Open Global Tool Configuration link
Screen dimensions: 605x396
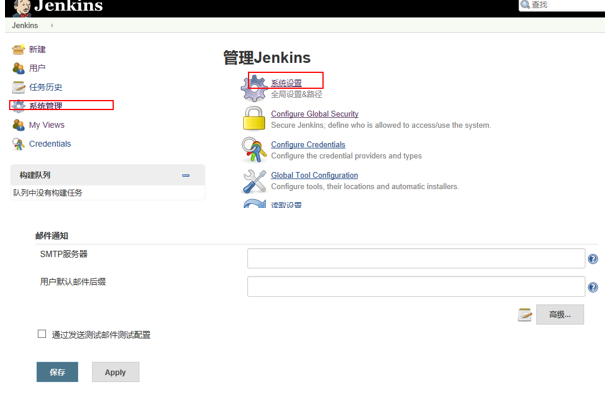(x=314, y=175)
